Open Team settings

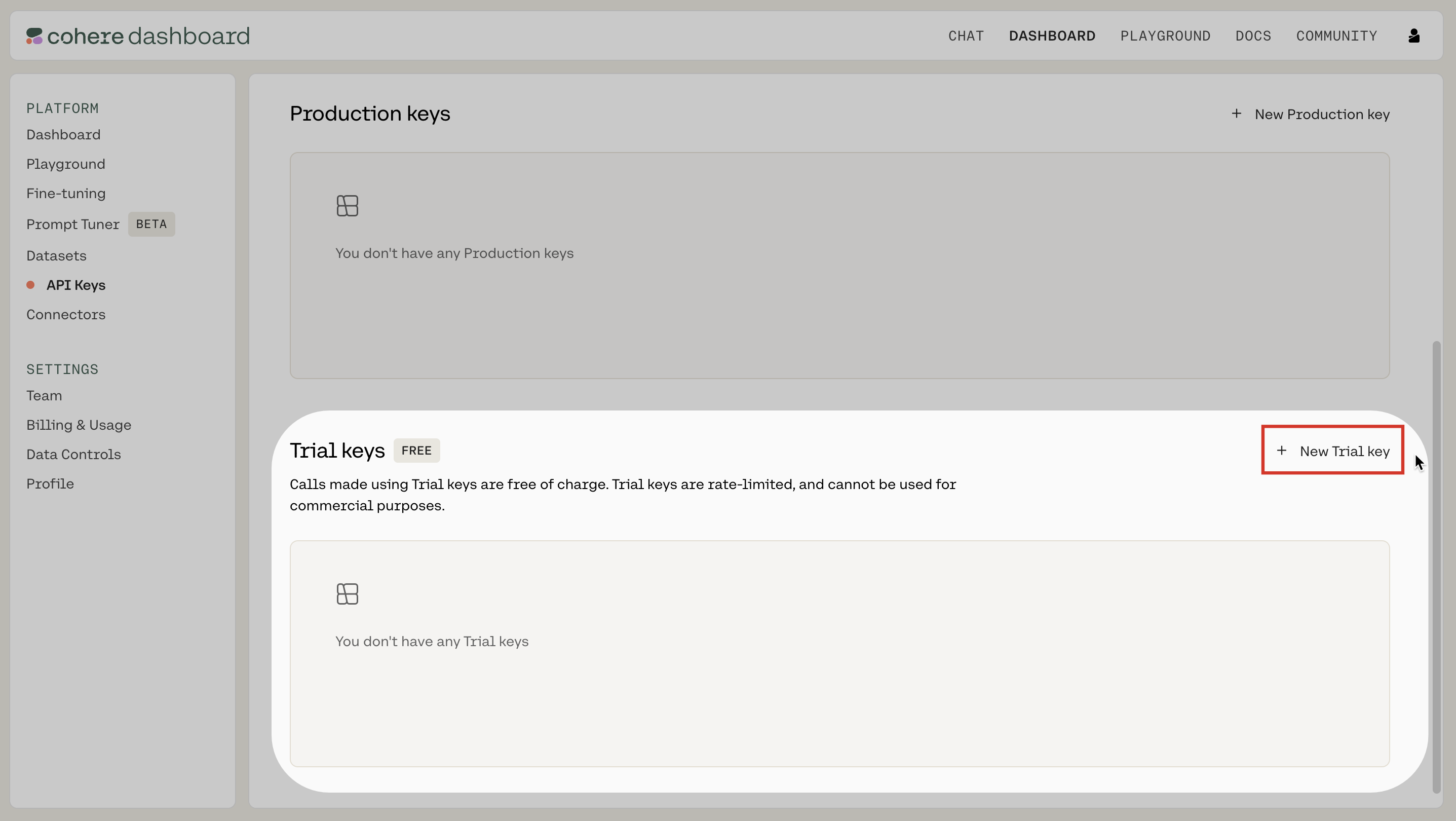pos(44,396)
